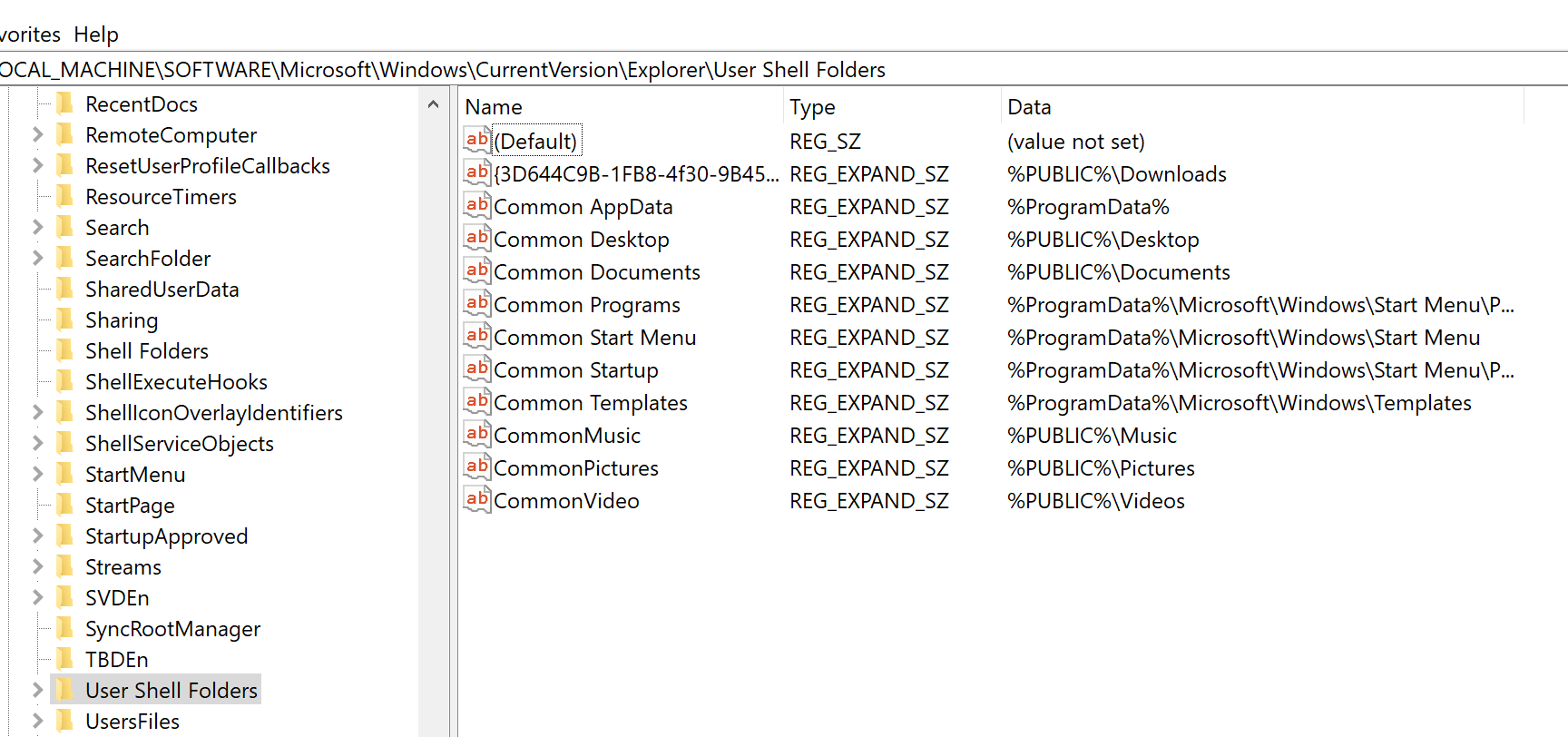Click the %ProgramData% data value
Viewport: 1568px width, 737px height.
point(1088,207)
